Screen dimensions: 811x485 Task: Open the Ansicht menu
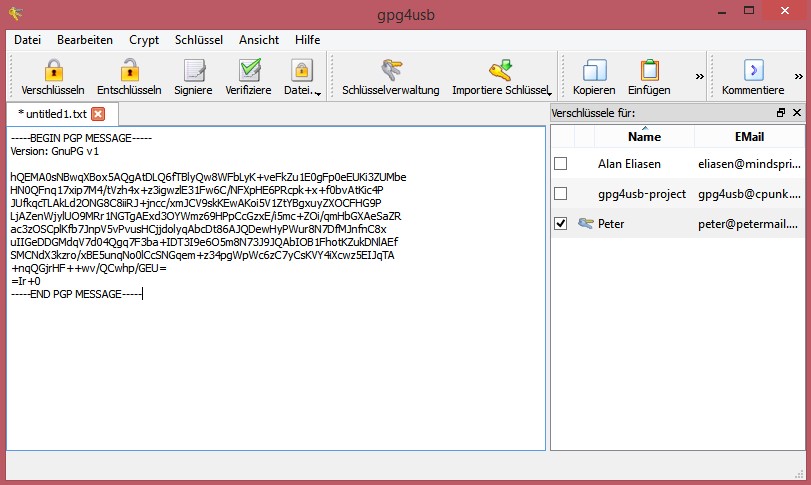[x=259, y=40]
